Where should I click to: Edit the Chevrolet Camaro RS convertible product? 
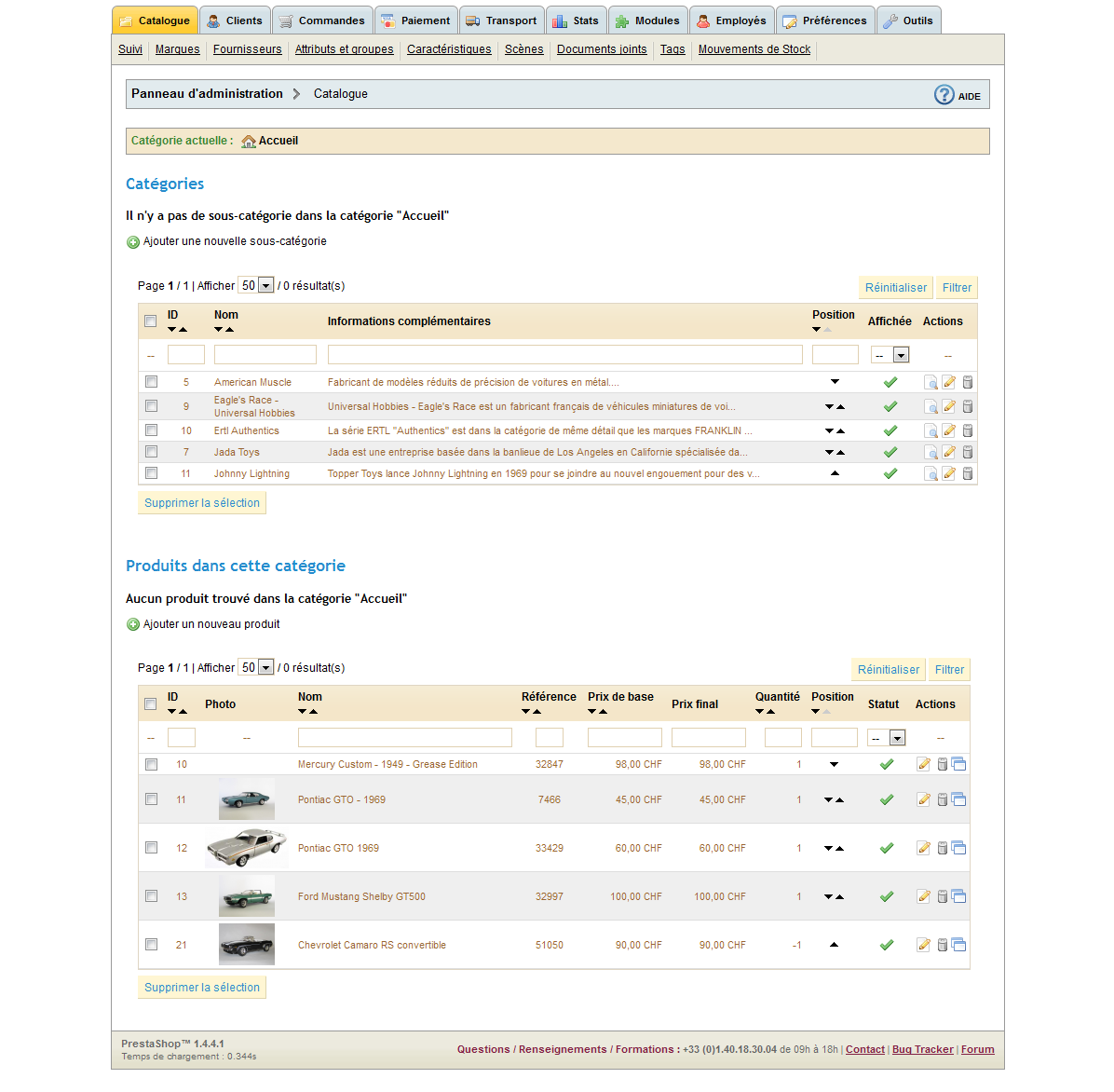(923, 945)
